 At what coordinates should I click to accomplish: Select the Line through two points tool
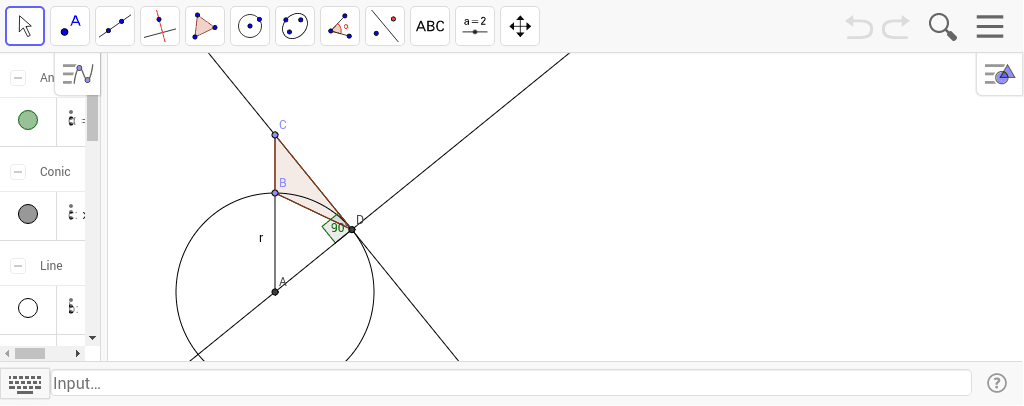pos(115,26)
